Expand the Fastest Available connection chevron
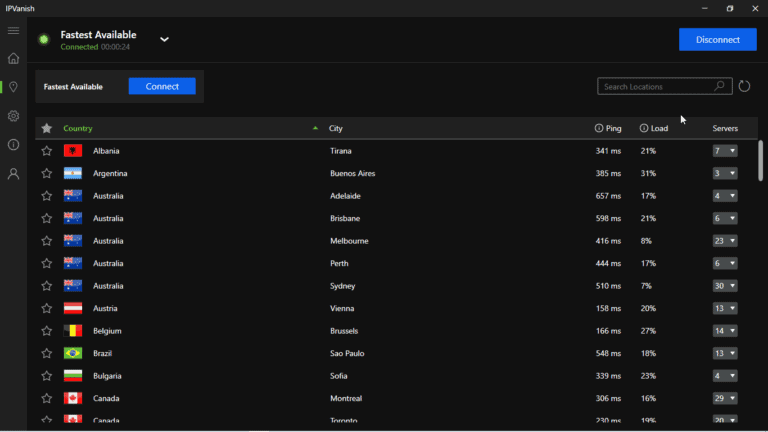Image resolution: width=768 pixels, height=432 pixels. [x=165, y=40]
